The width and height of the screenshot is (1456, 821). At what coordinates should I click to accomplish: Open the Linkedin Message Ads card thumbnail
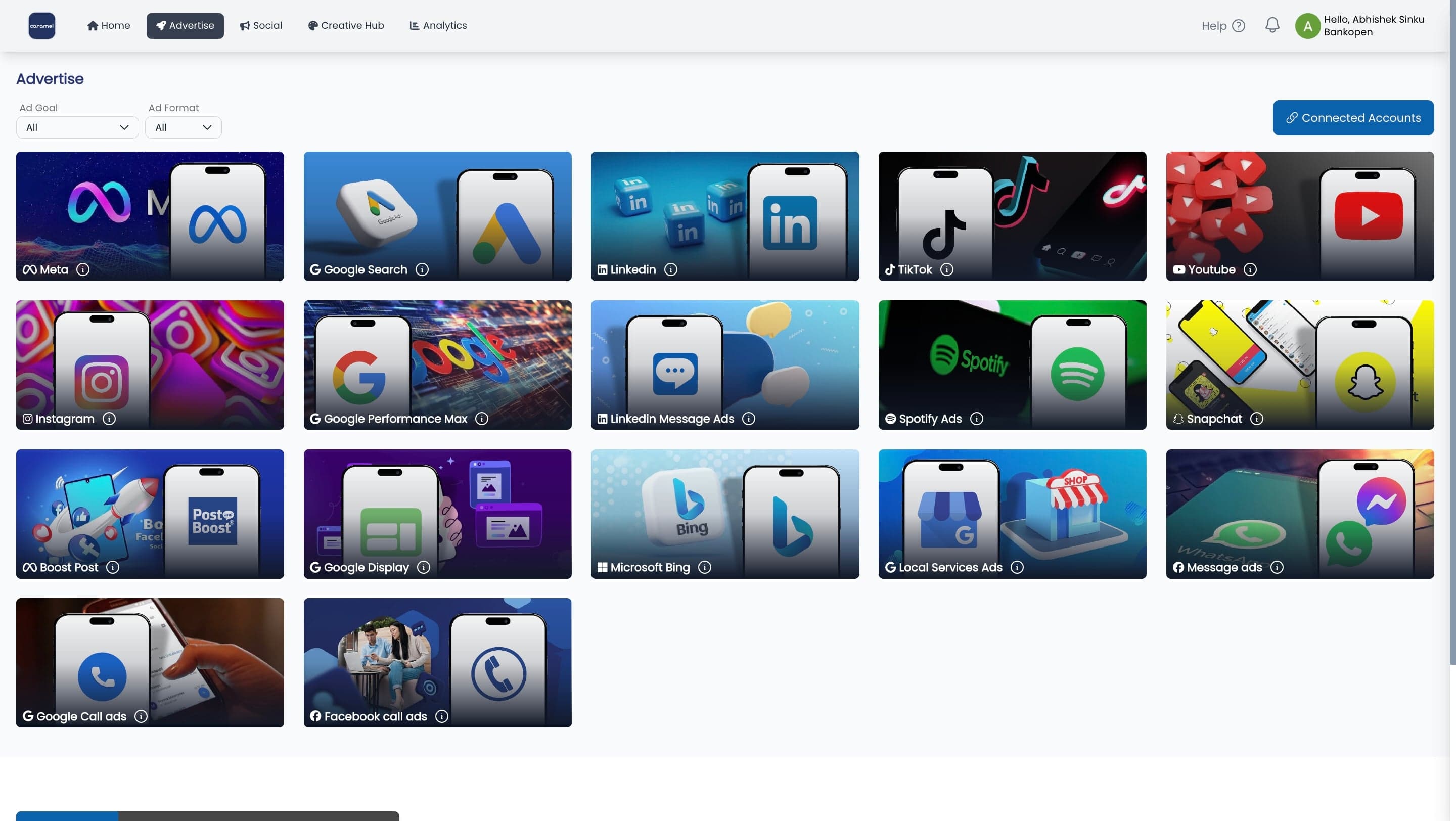(724, 364)
